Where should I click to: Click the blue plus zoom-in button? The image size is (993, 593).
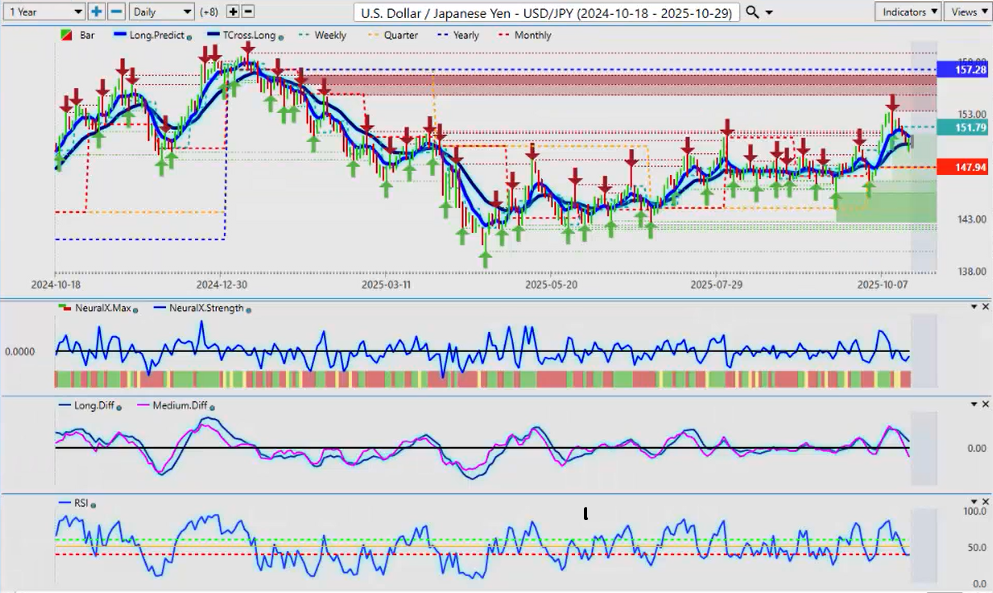click(x=96, y=11)
